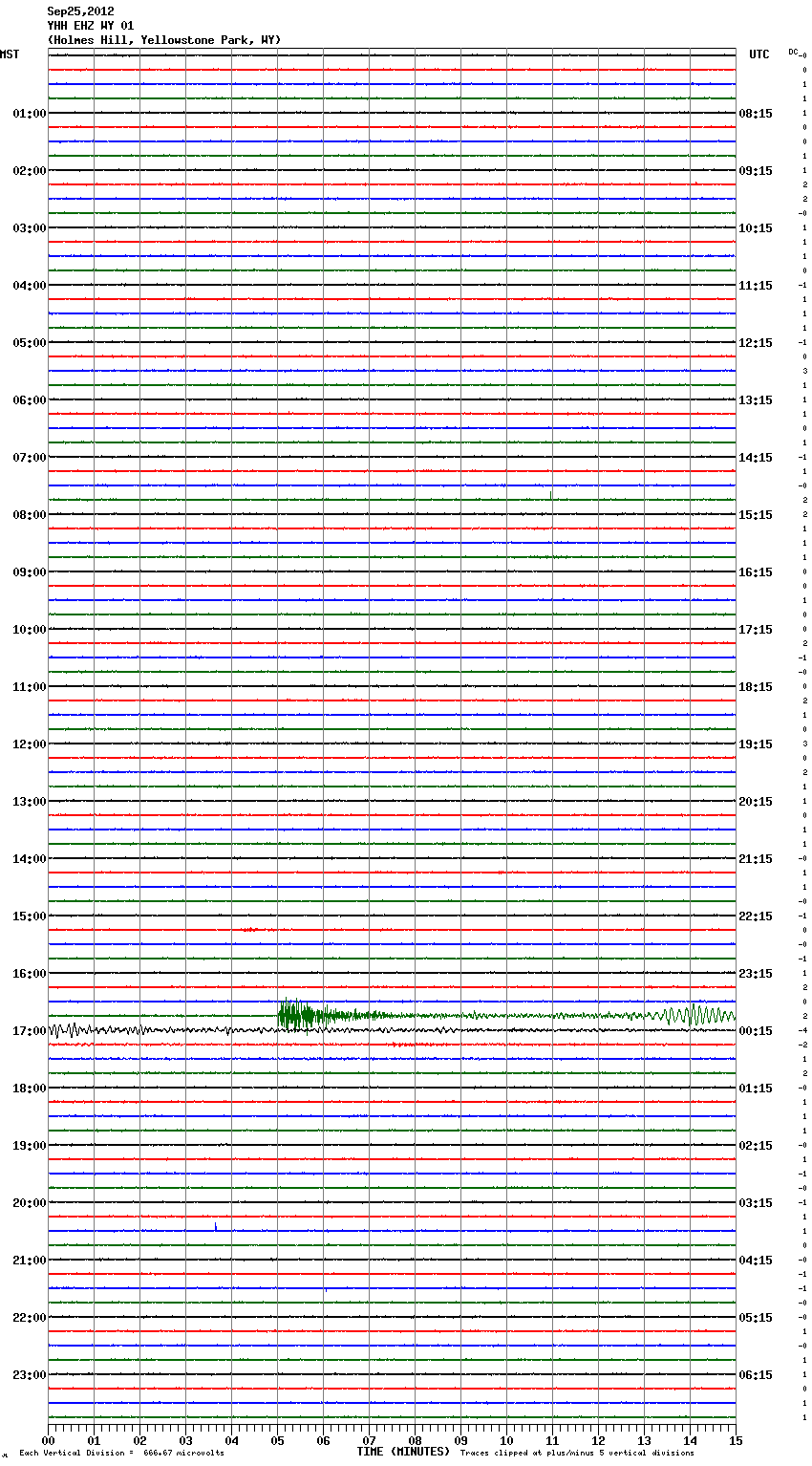Click the green surface waves near minute 14

coord(697,1015)
